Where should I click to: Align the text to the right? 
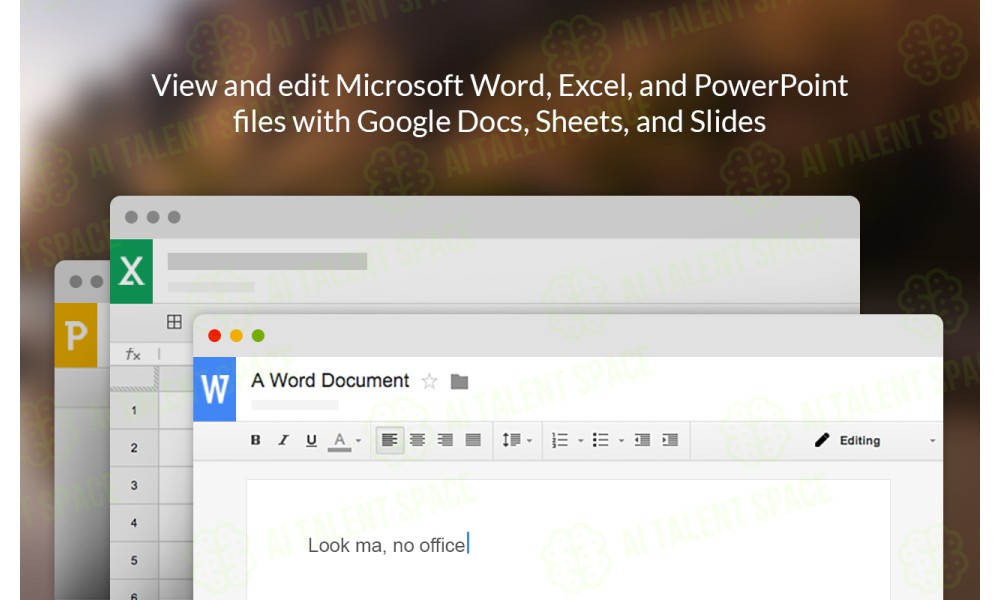tap(445, 440)
